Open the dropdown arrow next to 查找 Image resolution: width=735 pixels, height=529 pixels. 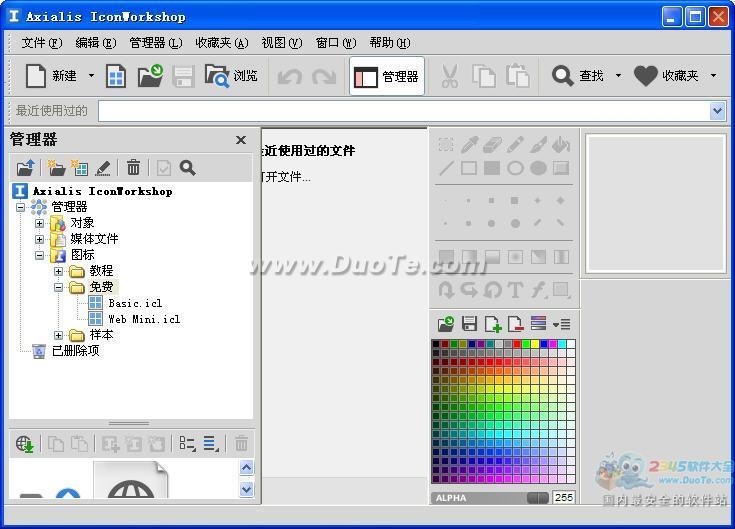(x=618, y=75)
